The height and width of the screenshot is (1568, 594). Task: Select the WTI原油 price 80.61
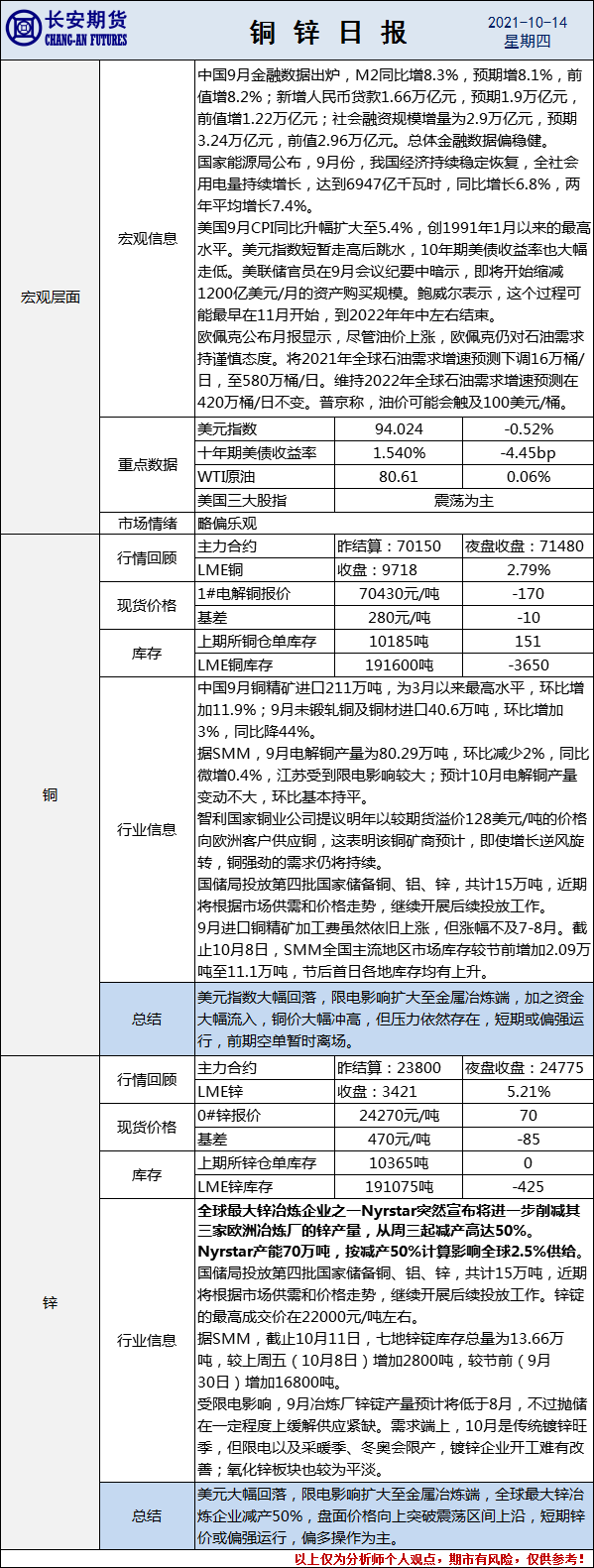(399, 476)
